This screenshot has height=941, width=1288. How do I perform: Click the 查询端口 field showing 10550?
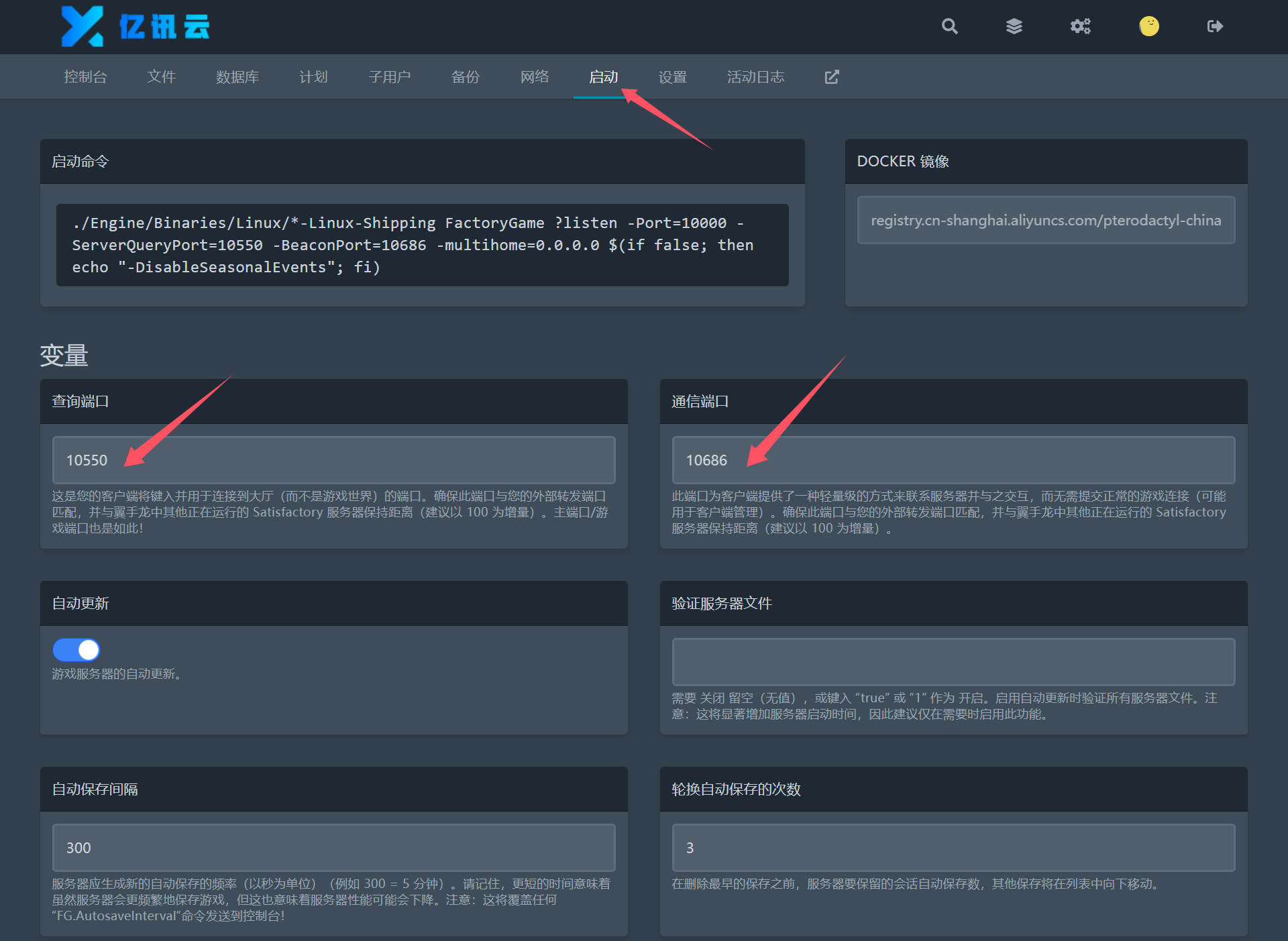click(x=334, y=460)
